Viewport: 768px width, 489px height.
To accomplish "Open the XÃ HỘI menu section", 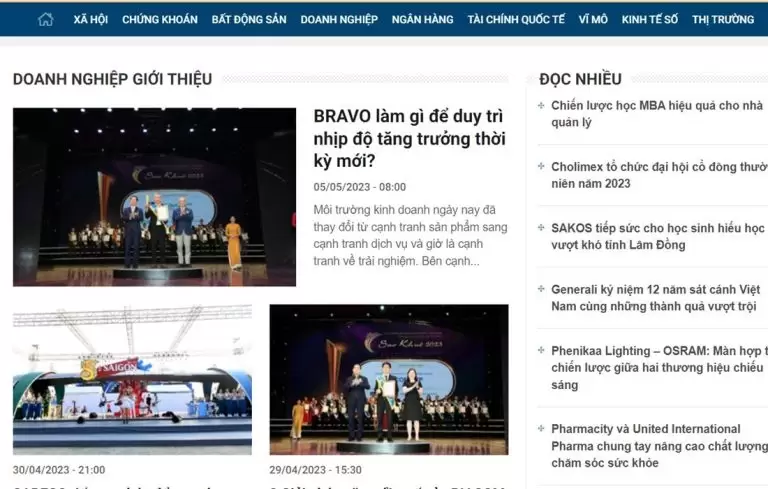I will click(91, 20).
